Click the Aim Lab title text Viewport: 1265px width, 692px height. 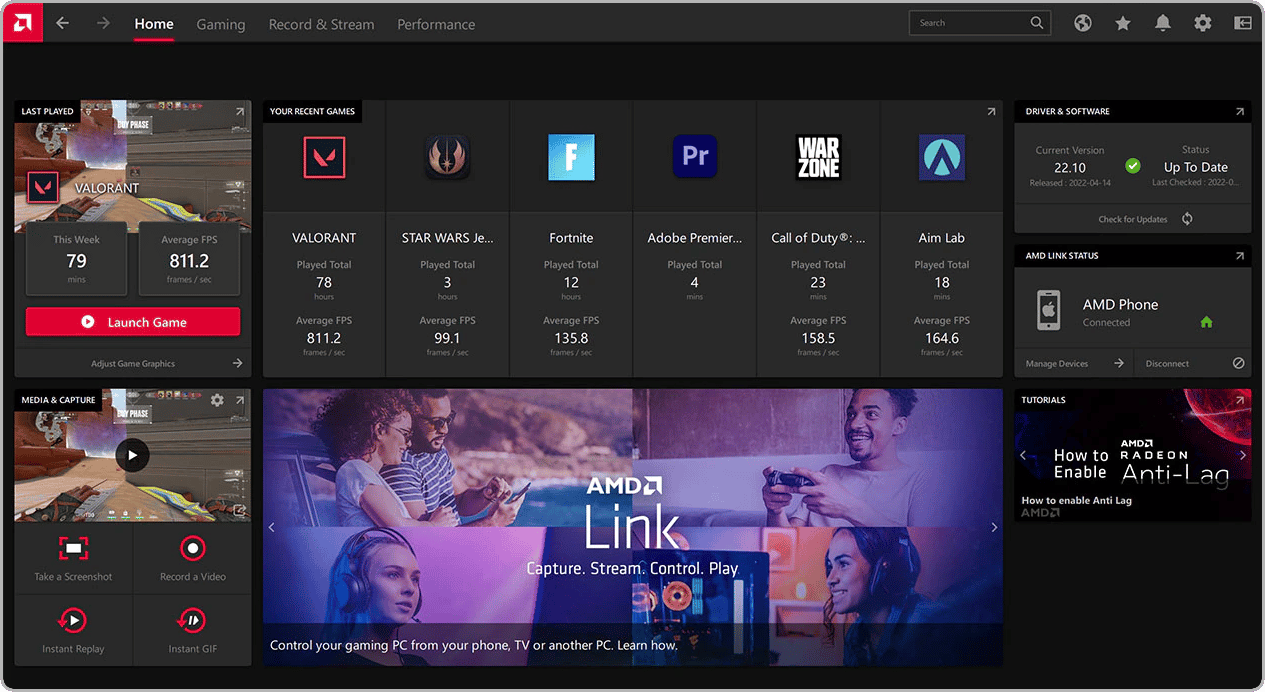942,238
